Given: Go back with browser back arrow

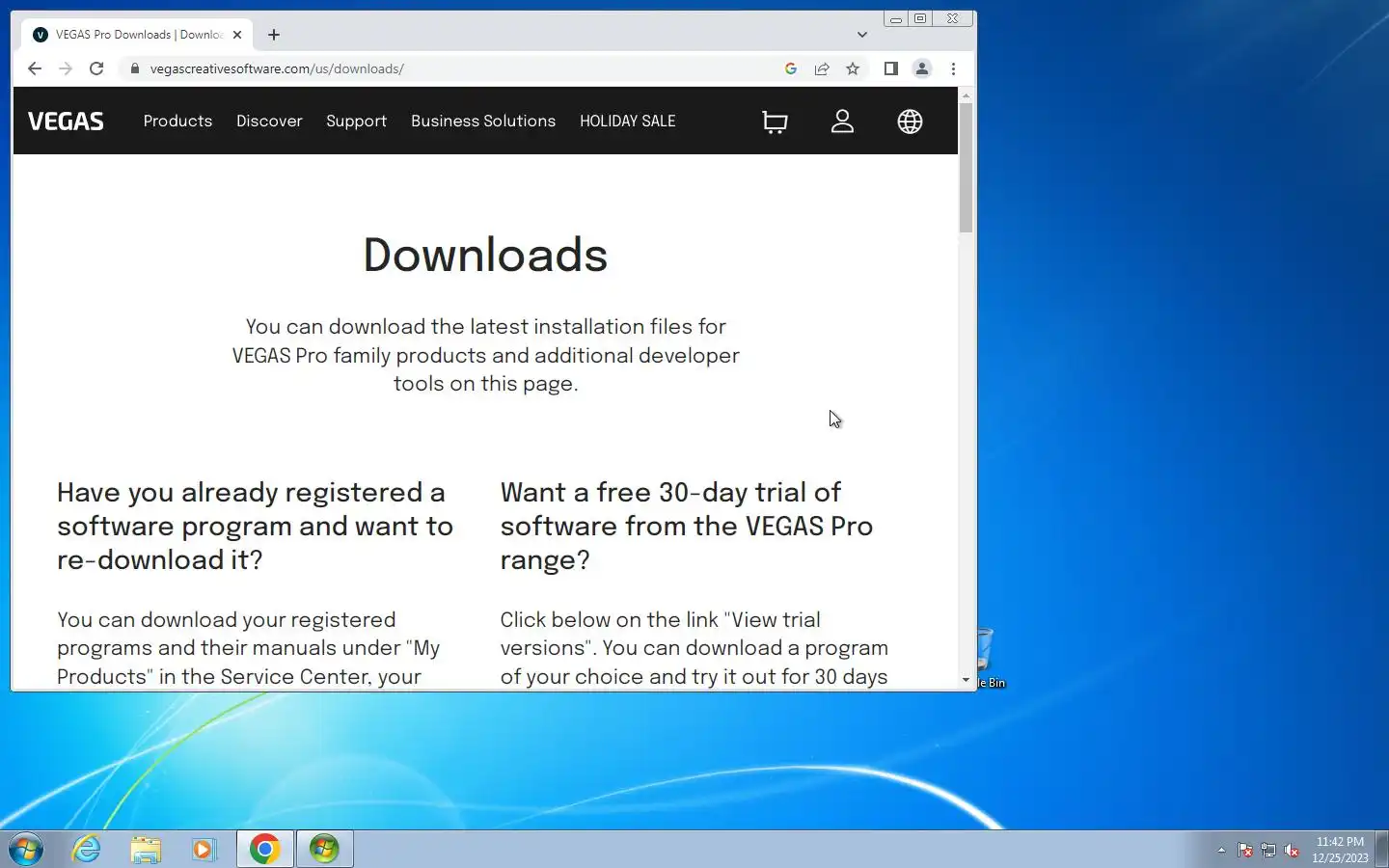Looking at the screenshot, I should (35, 68).
